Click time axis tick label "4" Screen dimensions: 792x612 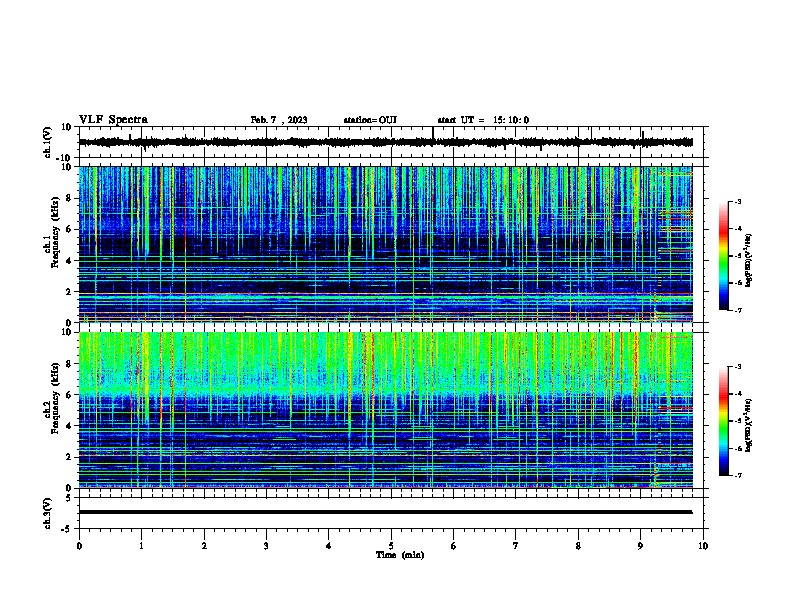329,546
